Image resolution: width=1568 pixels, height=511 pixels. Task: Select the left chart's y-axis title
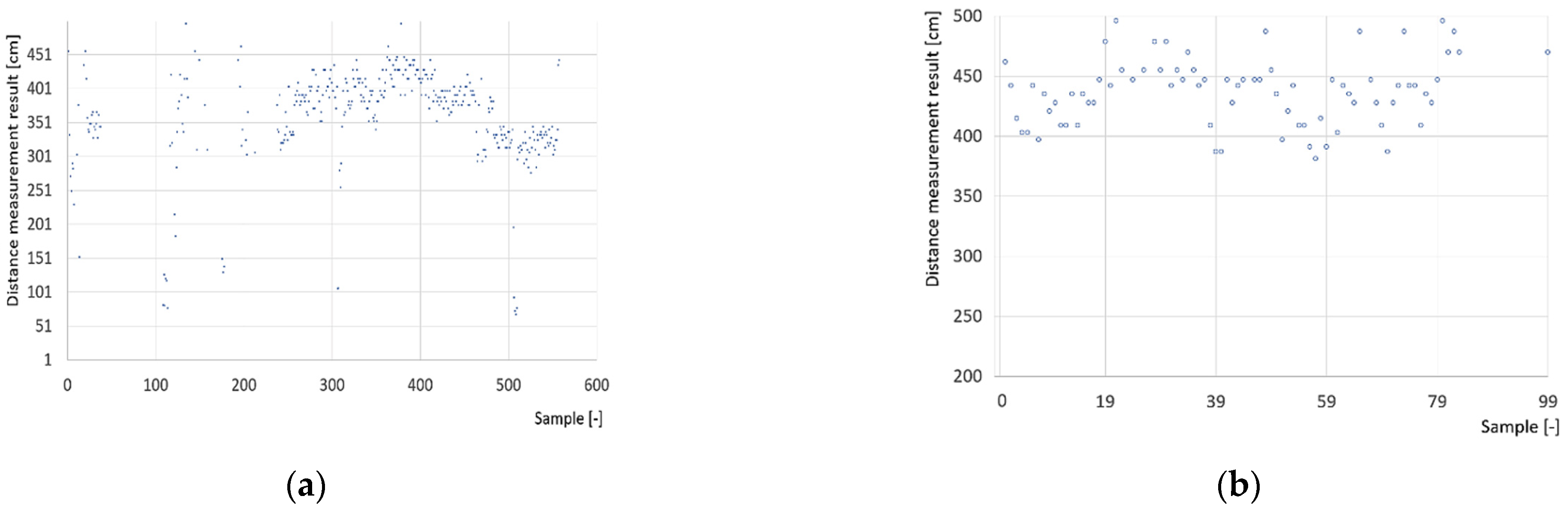tap(13, 170)
